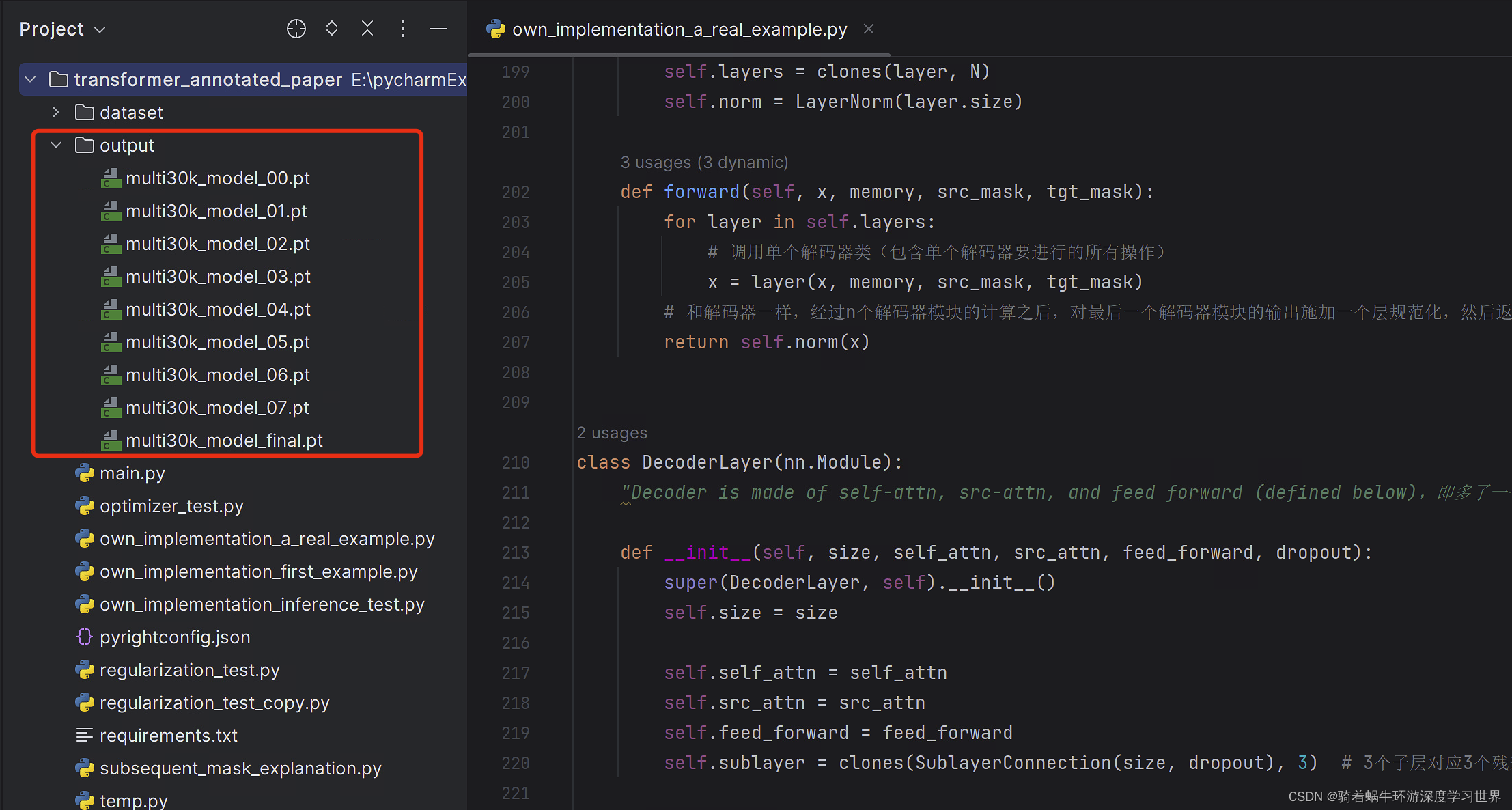The width and height of the screenshot is (1512, 810).
Task: Click 'clones' on line 199
Action: [849, 72]
